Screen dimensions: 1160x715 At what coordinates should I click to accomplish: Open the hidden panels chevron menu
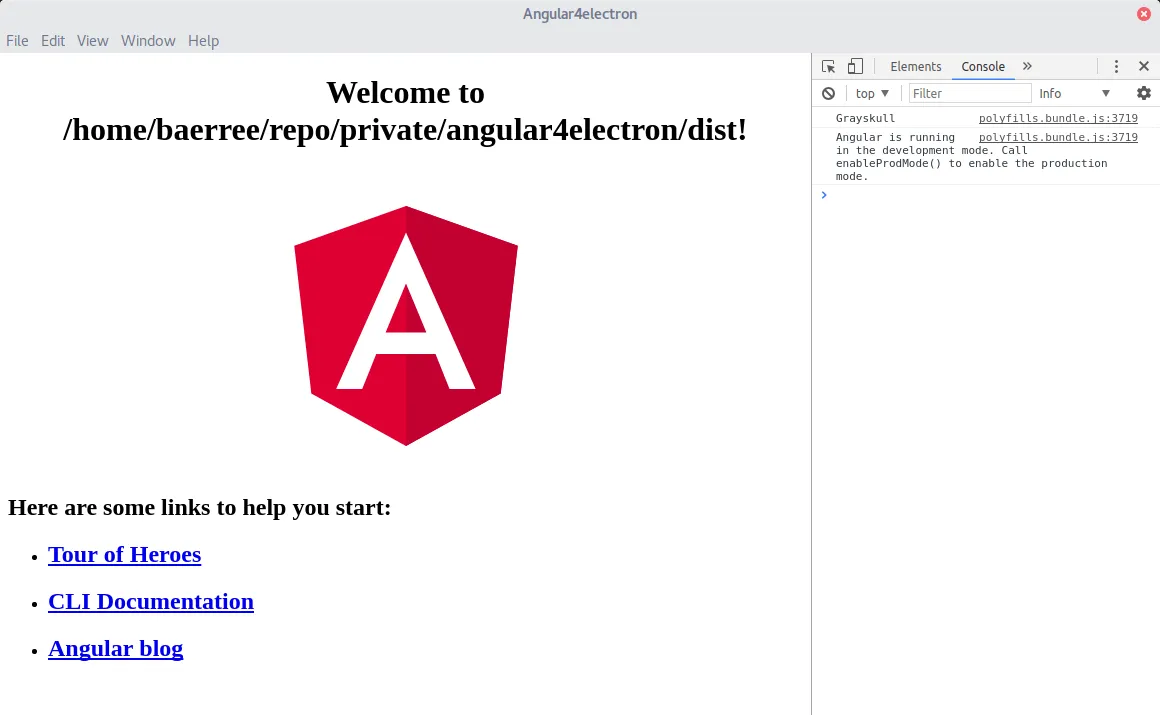click(x=1027, y=66)
